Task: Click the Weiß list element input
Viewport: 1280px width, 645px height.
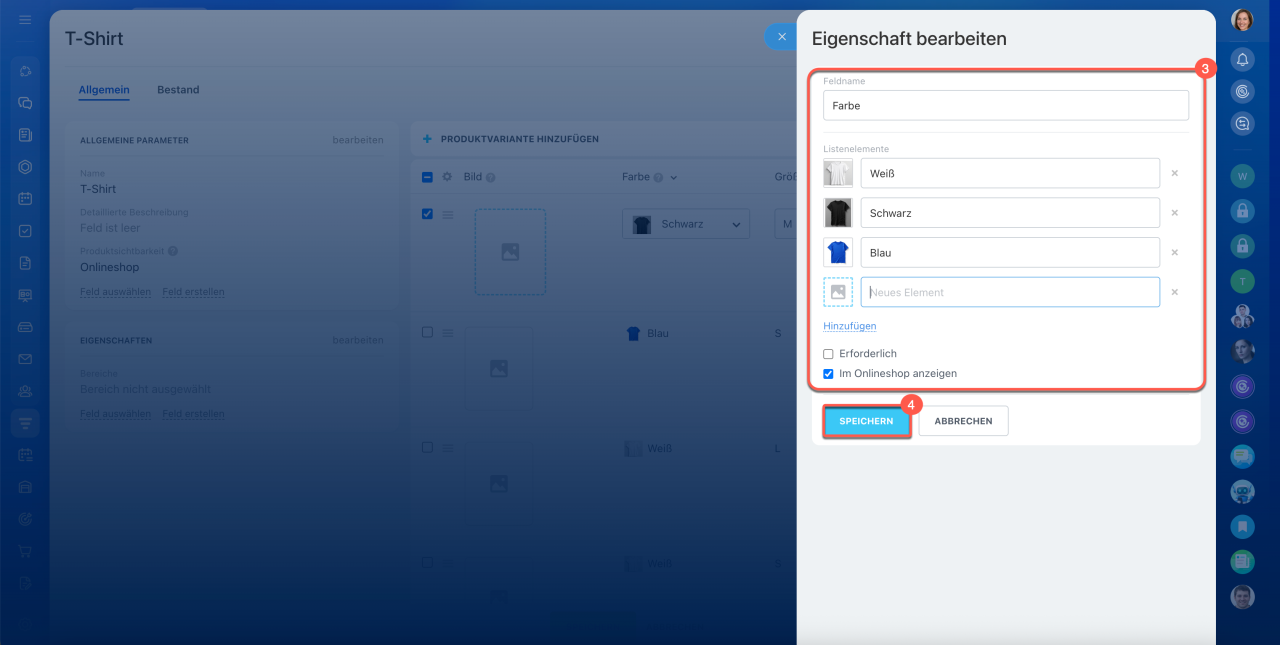Action: pos(1010,173)
